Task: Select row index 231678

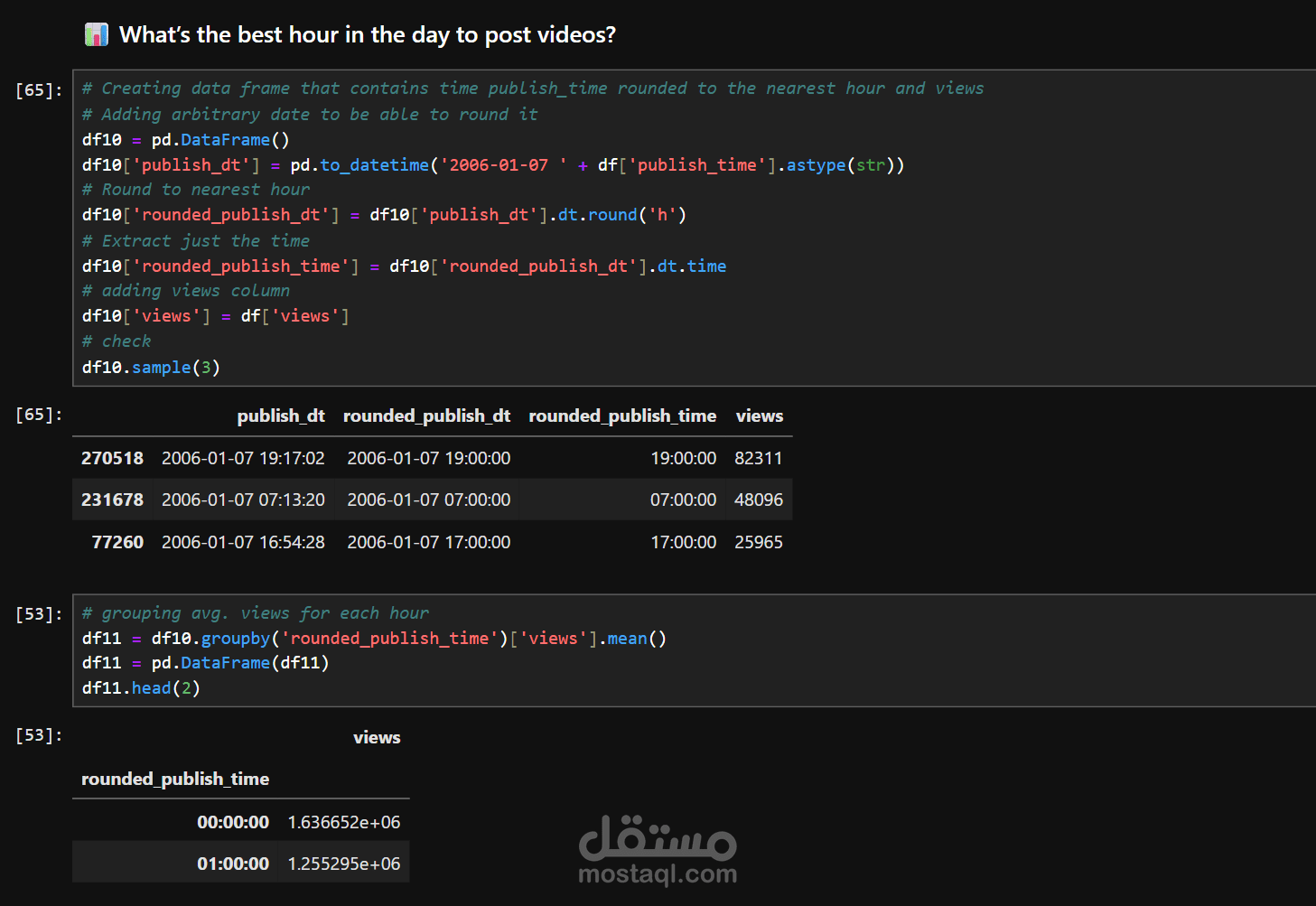Action: (x=112, y=500)
